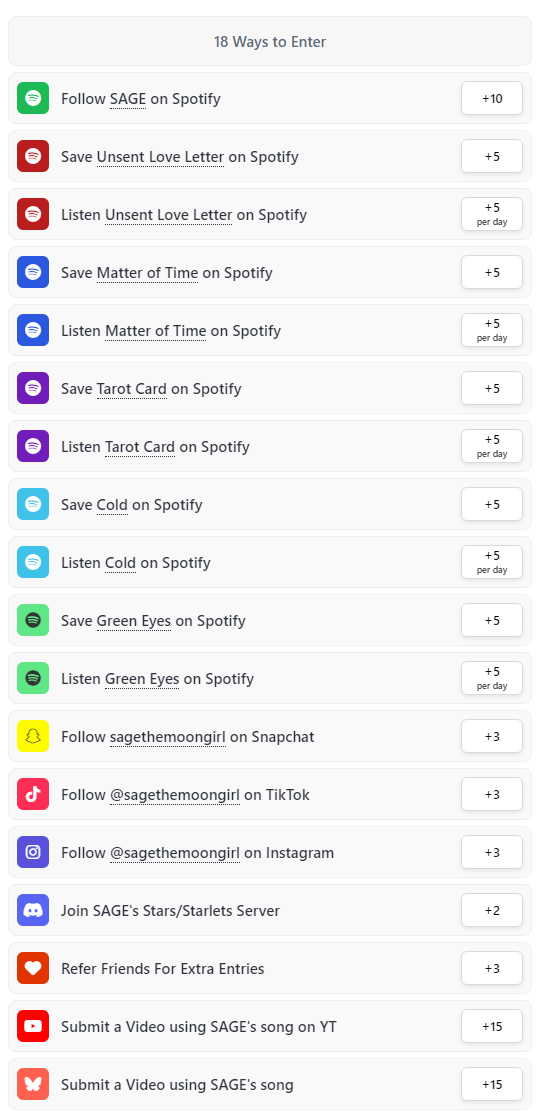540x1116 pixels.
Task: Click the red YouTube play icon
Action: (x=33, y=1026)
